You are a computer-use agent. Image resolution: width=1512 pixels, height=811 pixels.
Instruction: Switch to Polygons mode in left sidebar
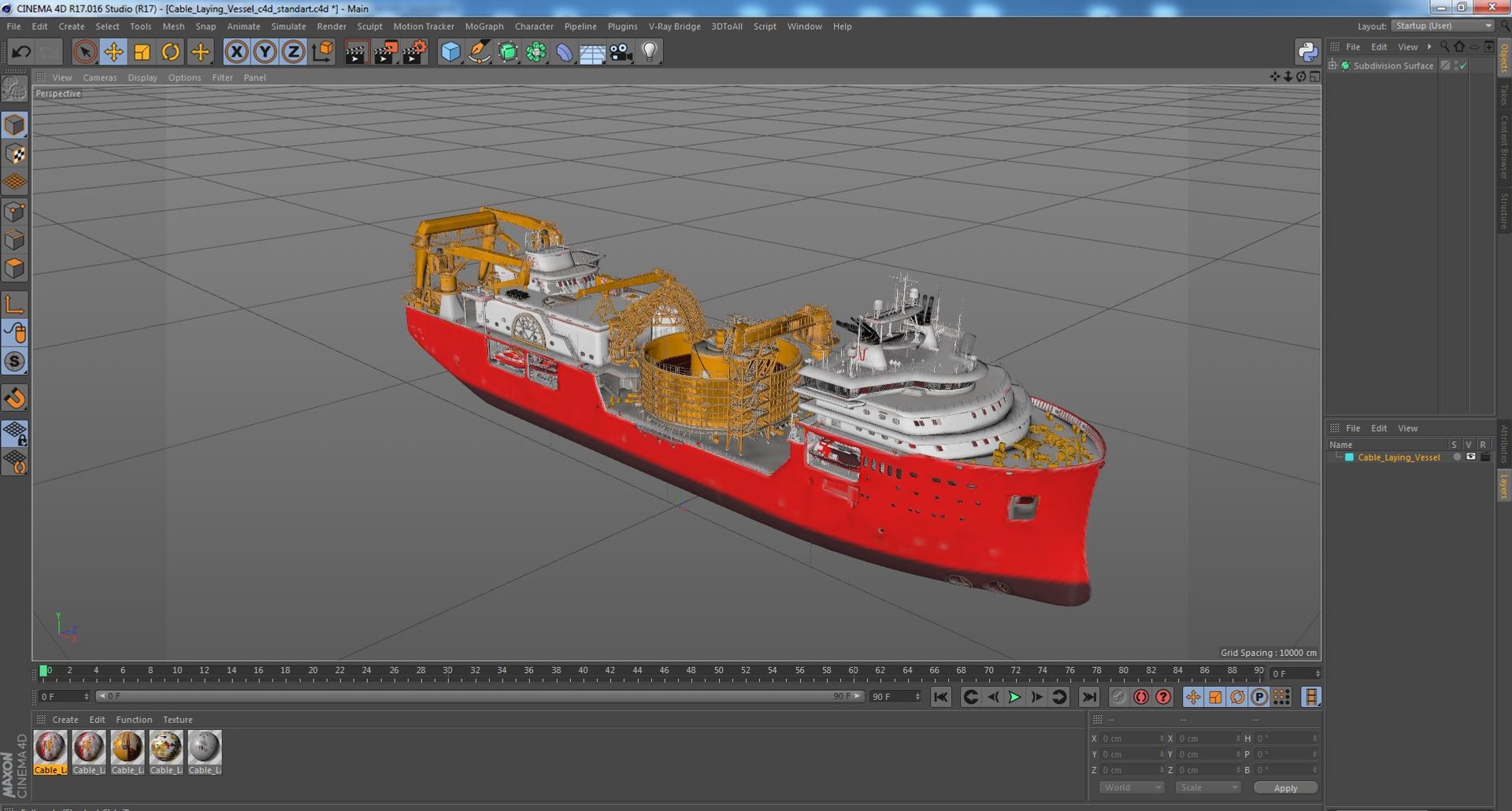[15, 268]
